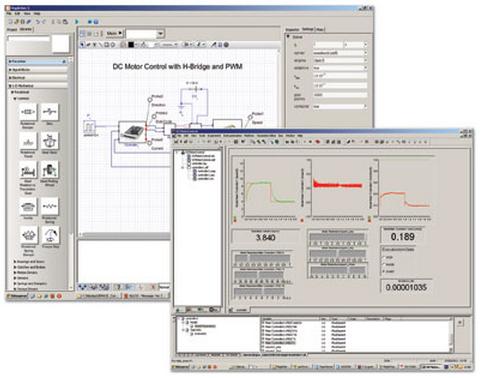Select the first radio button in the option group
Viewport: 481px width, 378px height.
pyautogui.click(x=385, y=257)
